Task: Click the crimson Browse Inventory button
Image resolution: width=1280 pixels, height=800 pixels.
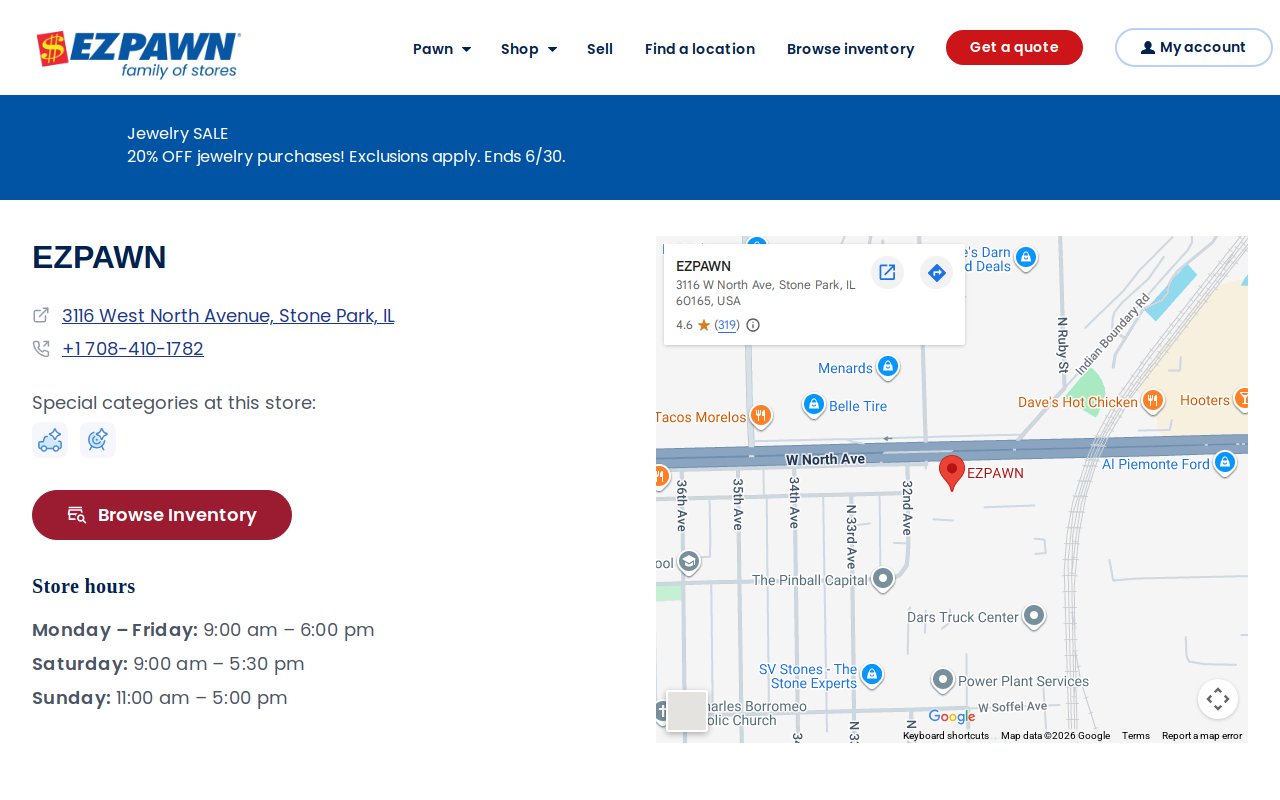Action: 162,515
